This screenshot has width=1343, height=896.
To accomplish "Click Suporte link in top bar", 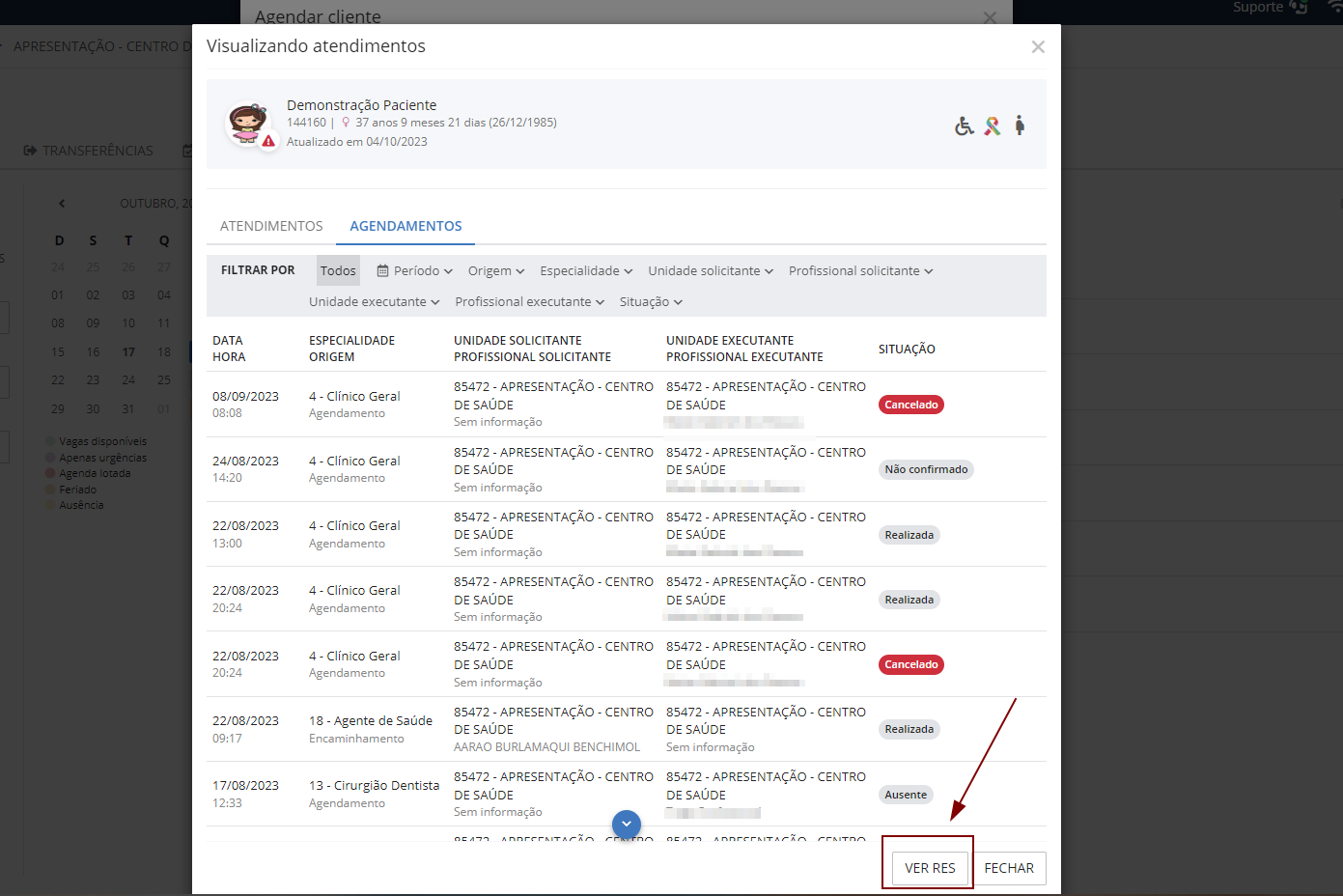I will 1257,7.
